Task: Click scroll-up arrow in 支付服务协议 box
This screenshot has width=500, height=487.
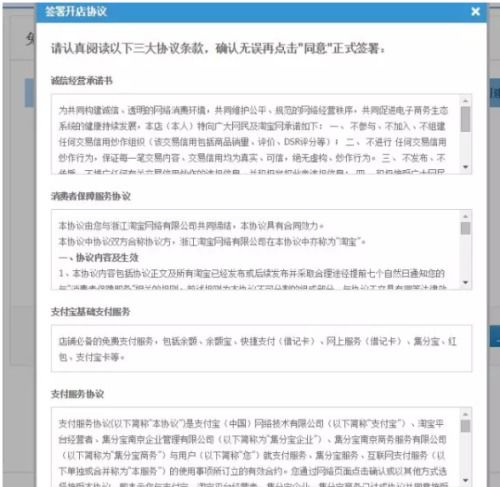Action: coord(466,414)
